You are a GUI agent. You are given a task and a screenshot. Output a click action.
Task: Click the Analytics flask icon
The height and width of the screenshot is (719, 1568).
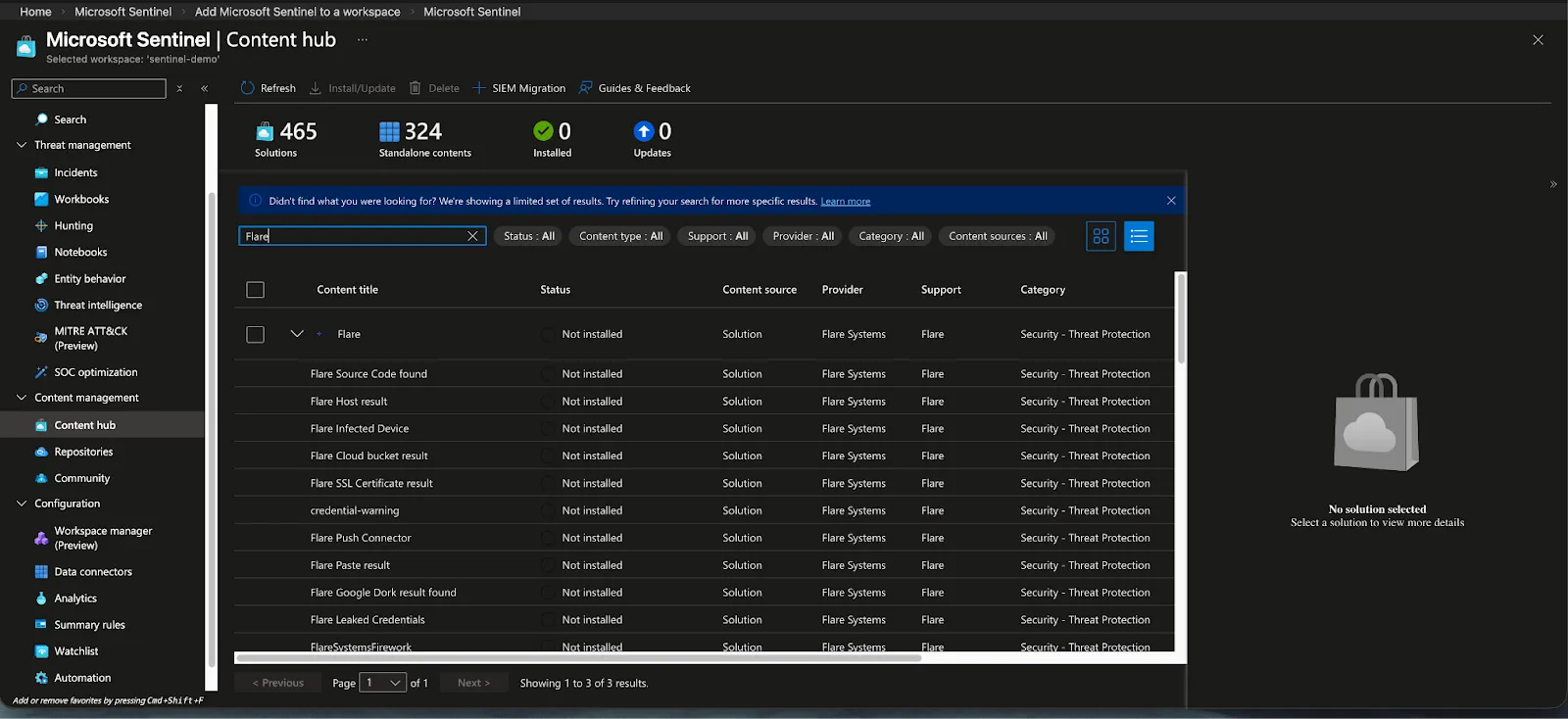(x=41, y=599)
